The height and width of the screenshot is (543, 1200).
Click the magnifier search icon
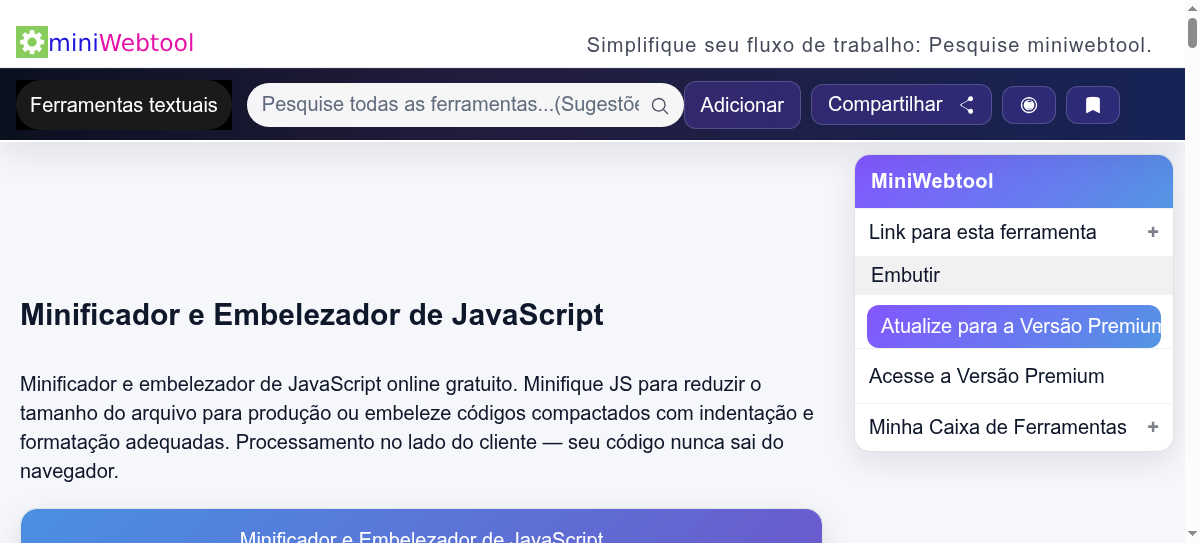point(660,105)
